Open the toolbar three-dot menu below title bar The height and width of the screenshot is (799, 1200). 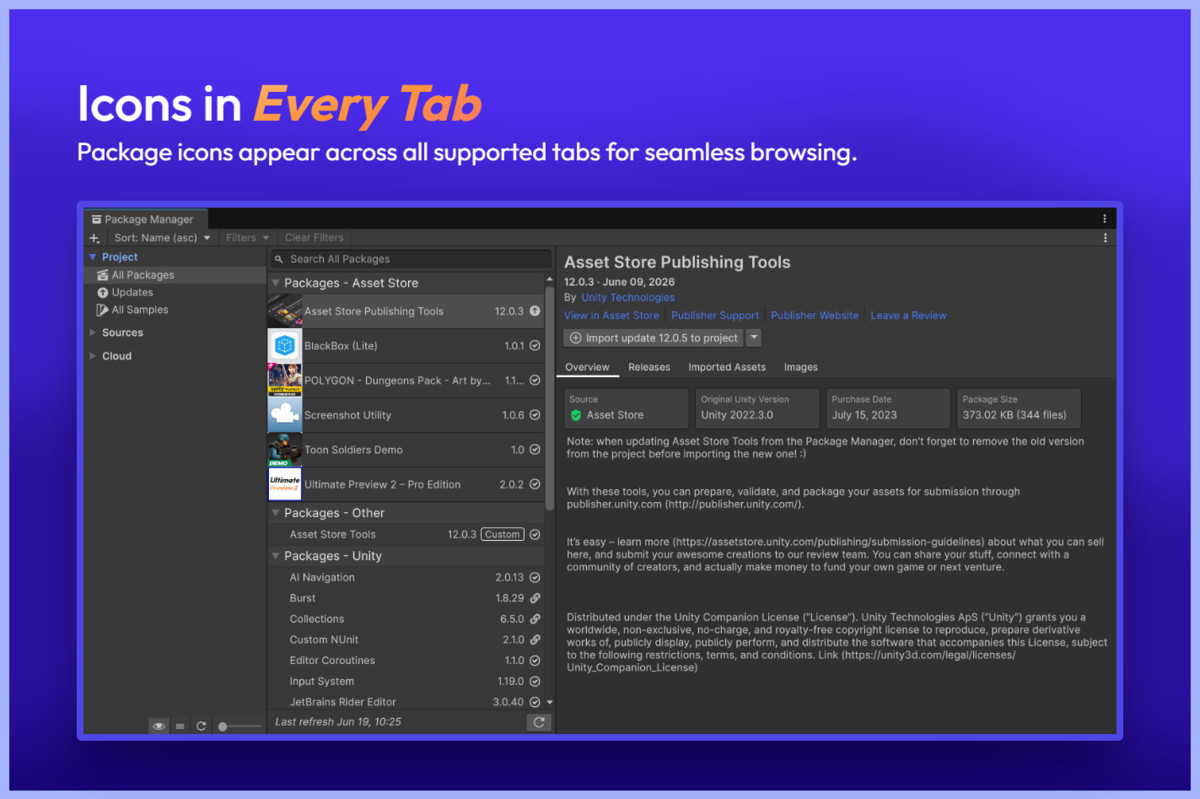point(1105,238)
